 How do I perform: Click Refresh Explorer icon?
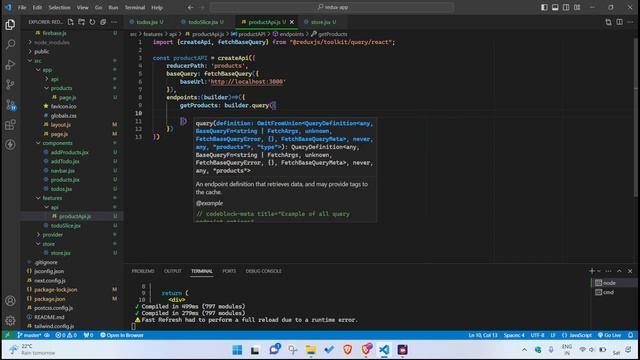92,22
